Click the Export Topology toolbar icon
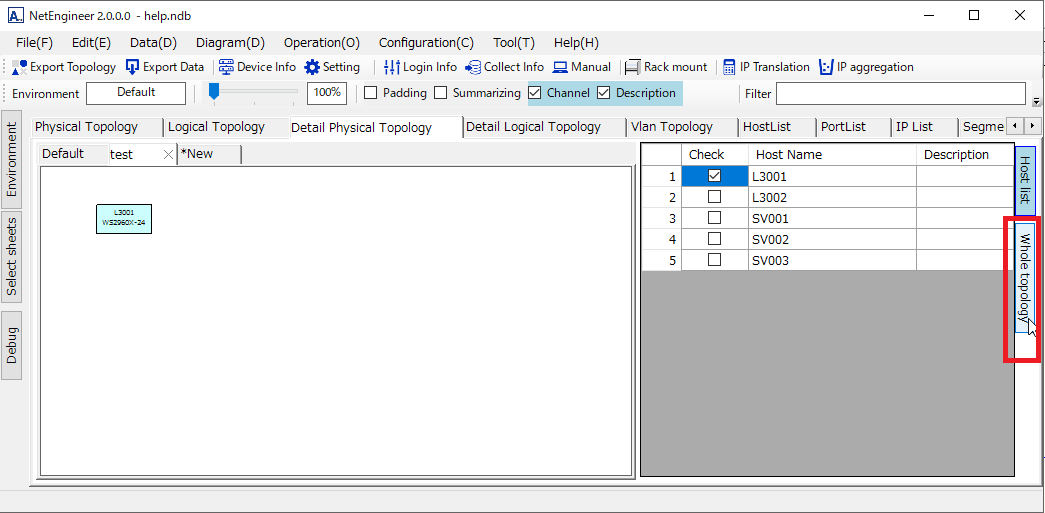This screenshot has width=1045, height=513. [x=20, y=67]
